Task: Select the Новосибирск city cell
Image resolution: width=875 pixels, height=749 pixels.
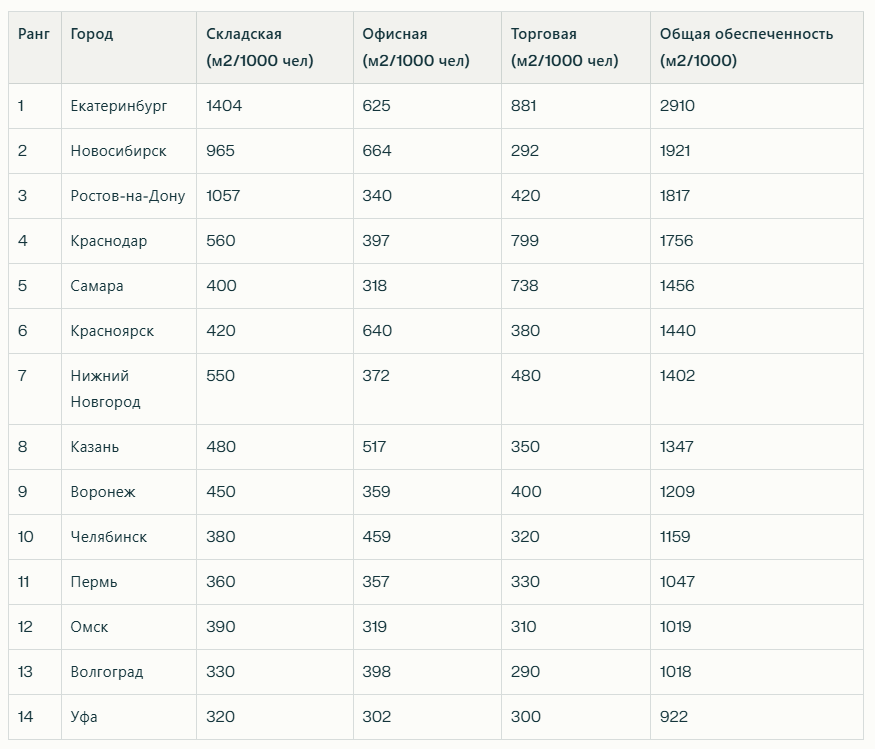Action: coord(118,151)
